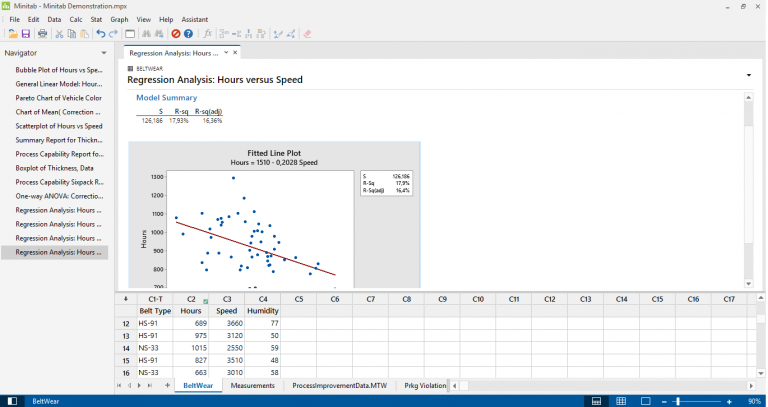Select the C4 Humidity column header
The height and width of the screenshot is (407, 768).
[263, 299]
